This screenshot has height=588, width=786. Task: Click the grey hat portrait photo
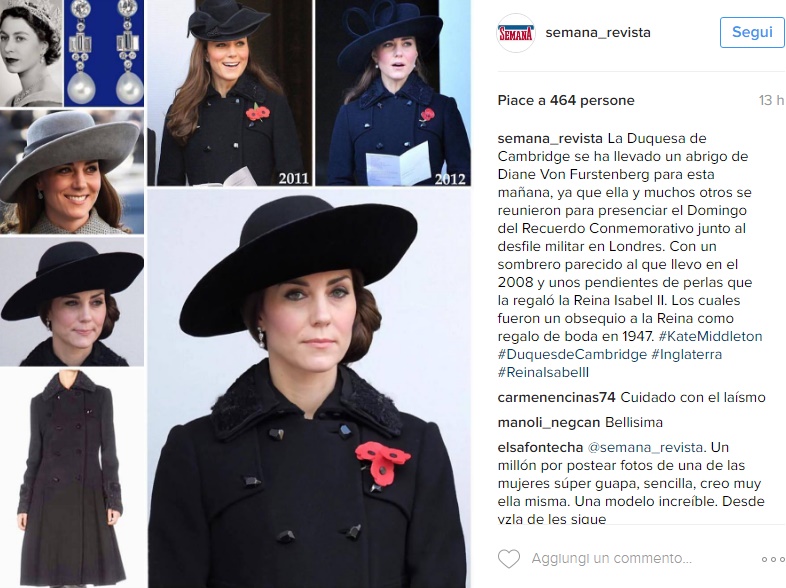72,171
